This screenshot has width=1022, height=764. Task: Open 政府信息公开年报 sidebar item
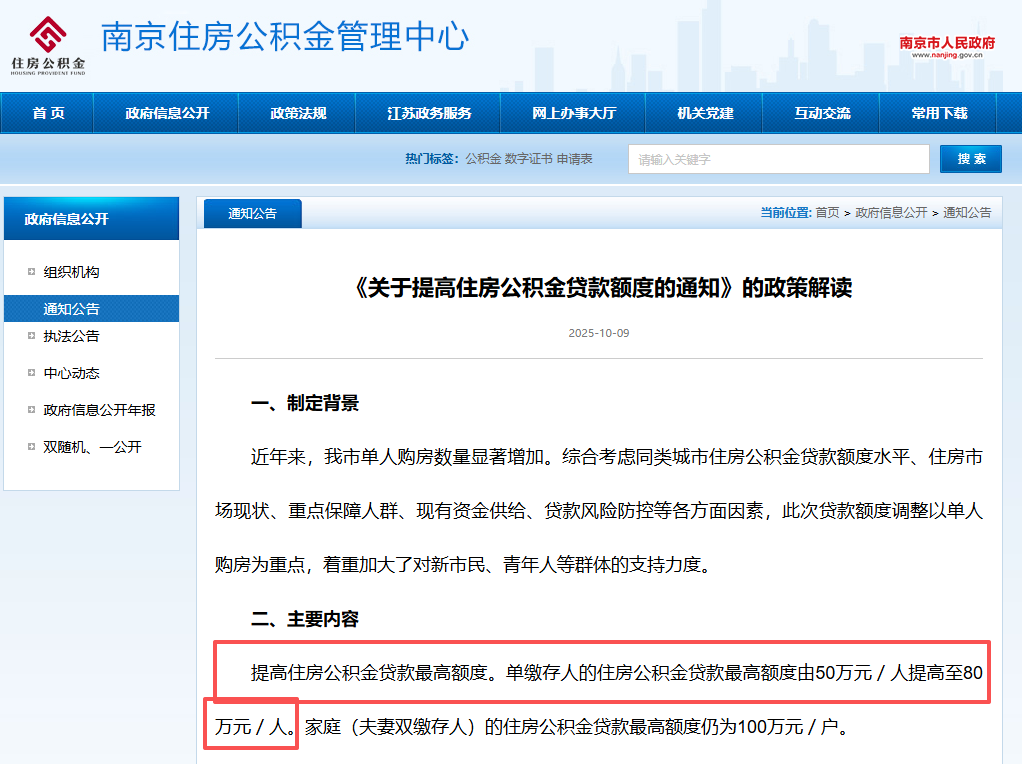[x=99, y=410]
